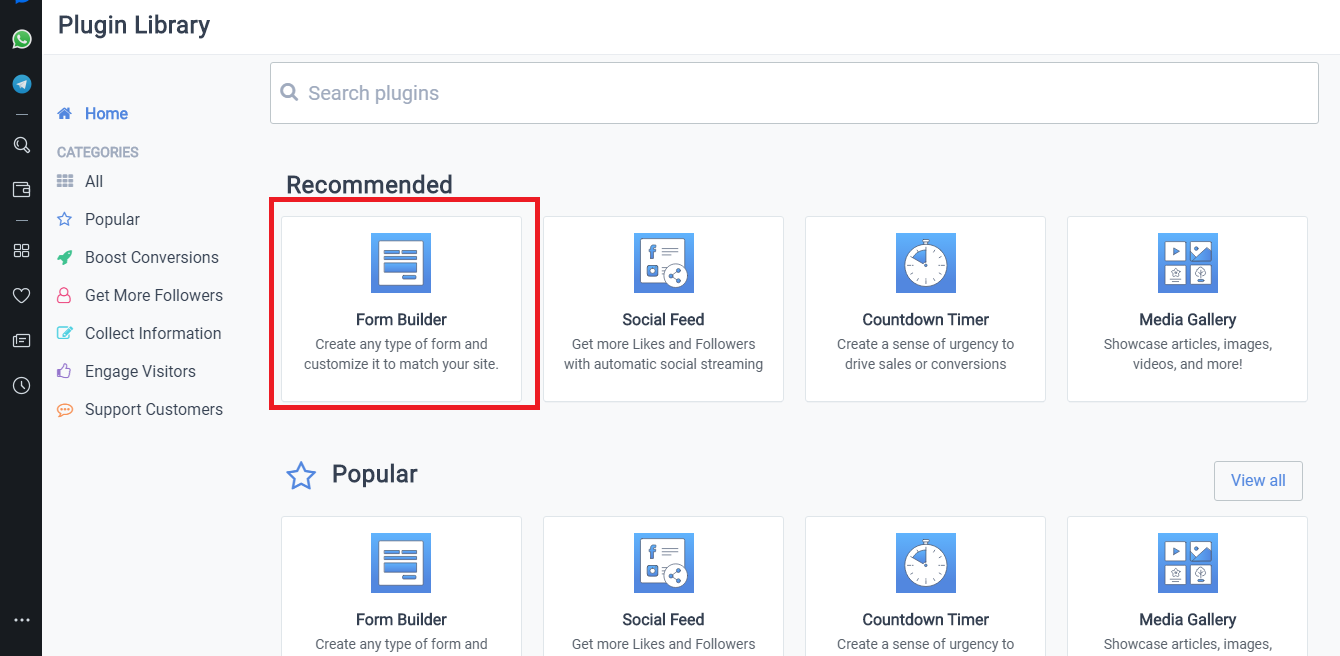Screen dimensions: 1340x656
Task: Click the Popular category star icon
Action: [x=65, y=219]
